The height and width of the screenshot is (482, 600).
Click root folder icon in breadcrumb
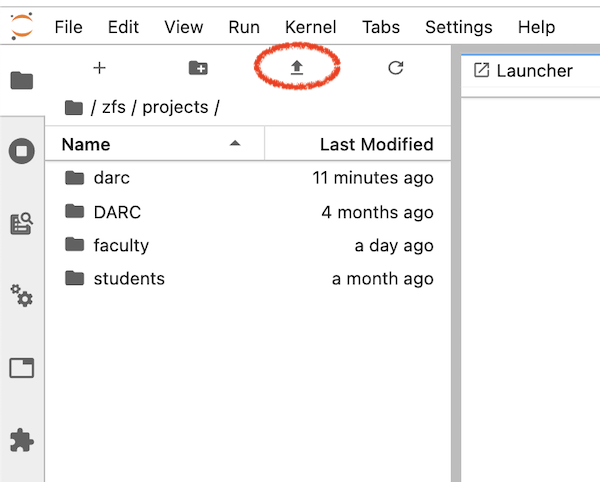(x=73, y=107)
